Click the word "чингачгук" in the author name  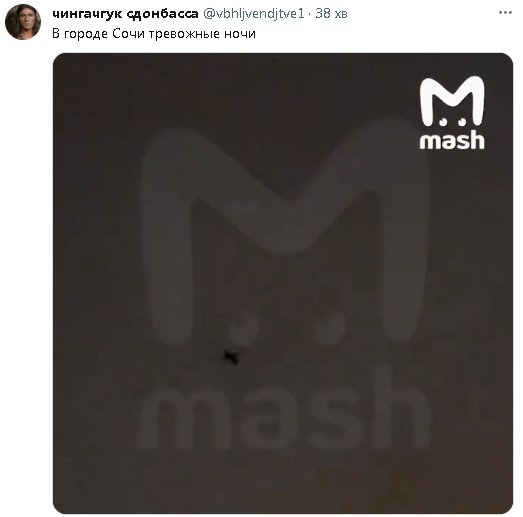(87, 14)
